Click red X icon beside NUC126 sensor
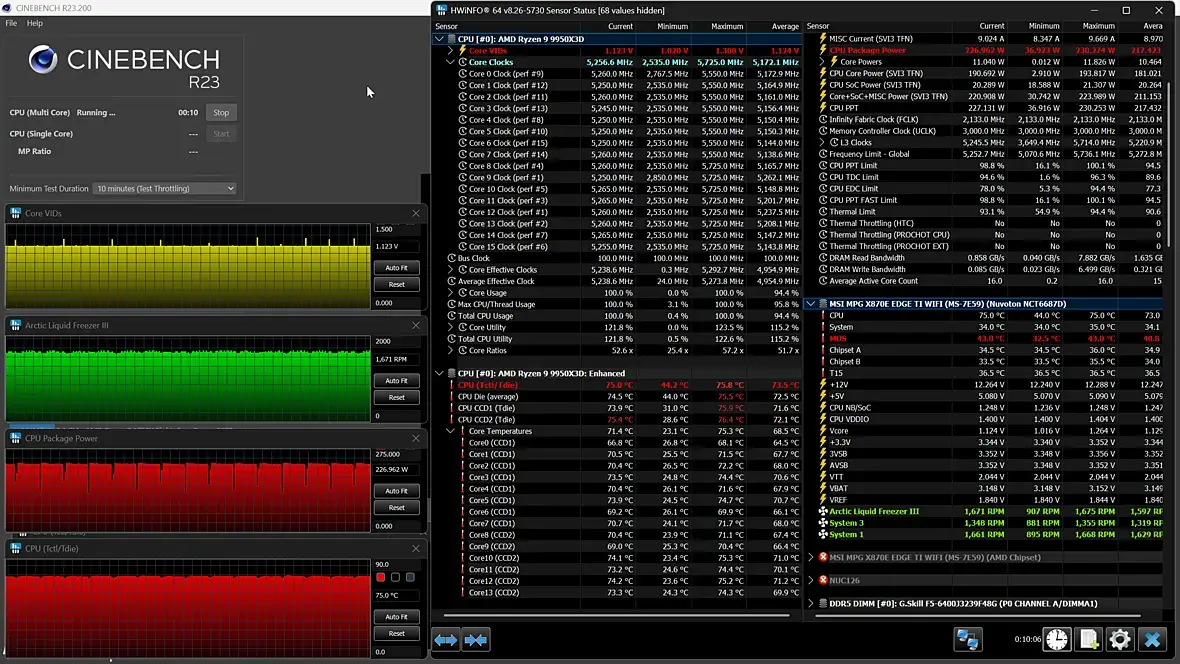The width and height of the screenshot is (1180, 664). [823, 580]
